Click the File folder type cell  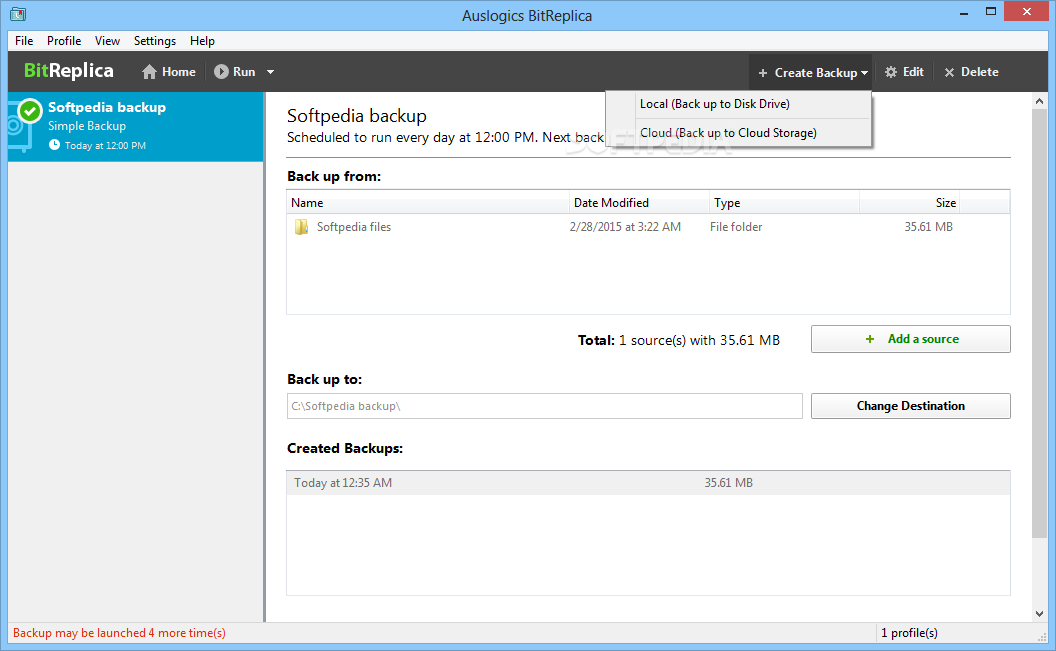coord(736,227)
